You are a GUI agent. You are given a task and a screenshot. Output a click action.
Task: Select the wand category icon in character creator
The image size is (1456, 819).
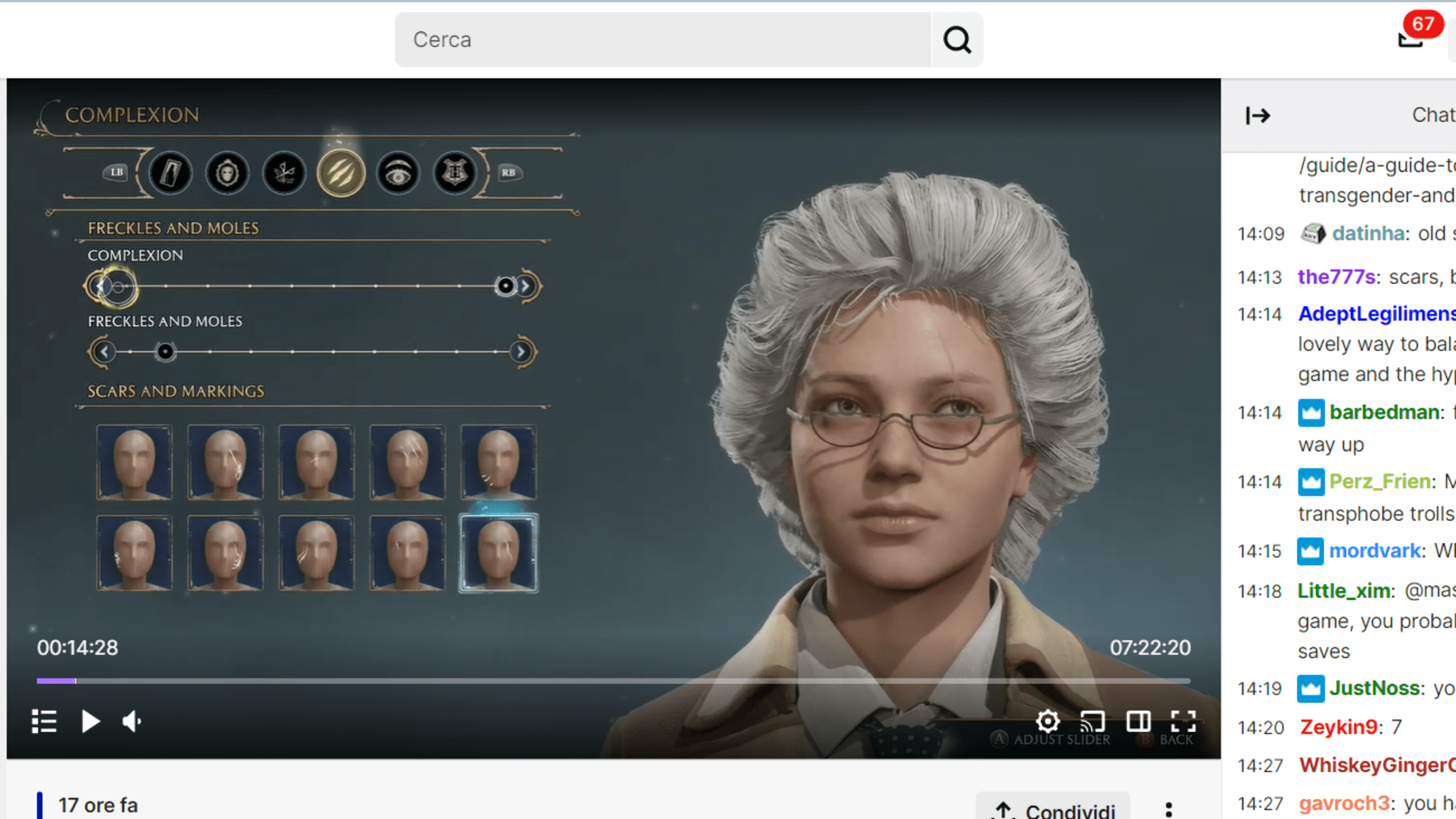click(170, 173)
